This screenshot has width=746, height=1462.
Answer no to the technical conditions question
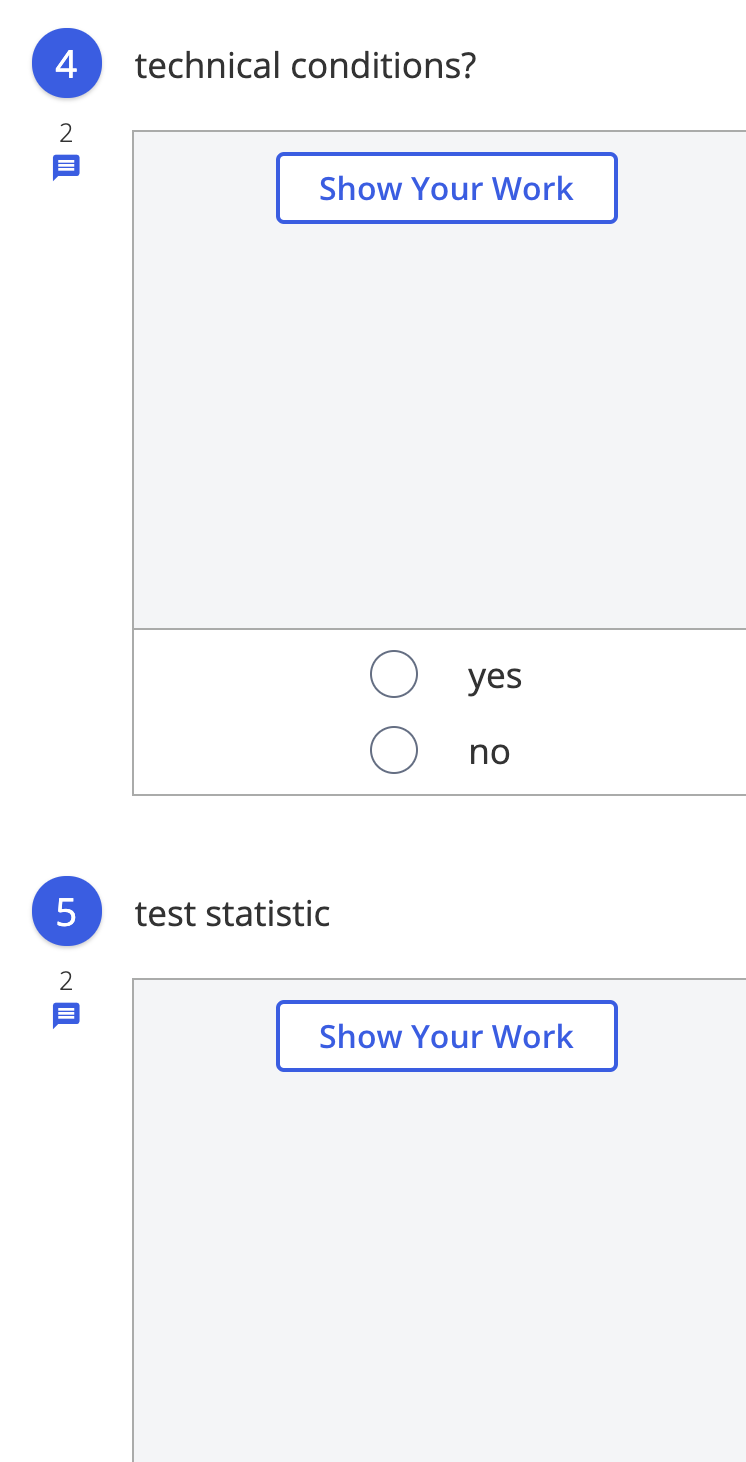coord(394,749)
